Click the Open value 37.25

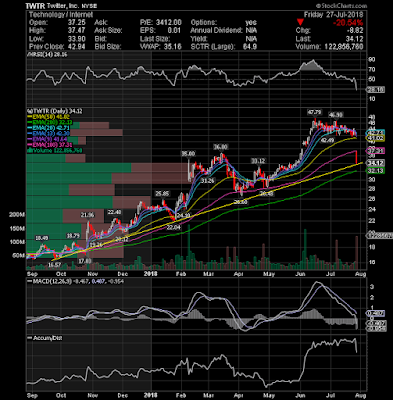[x=76, y=23]
